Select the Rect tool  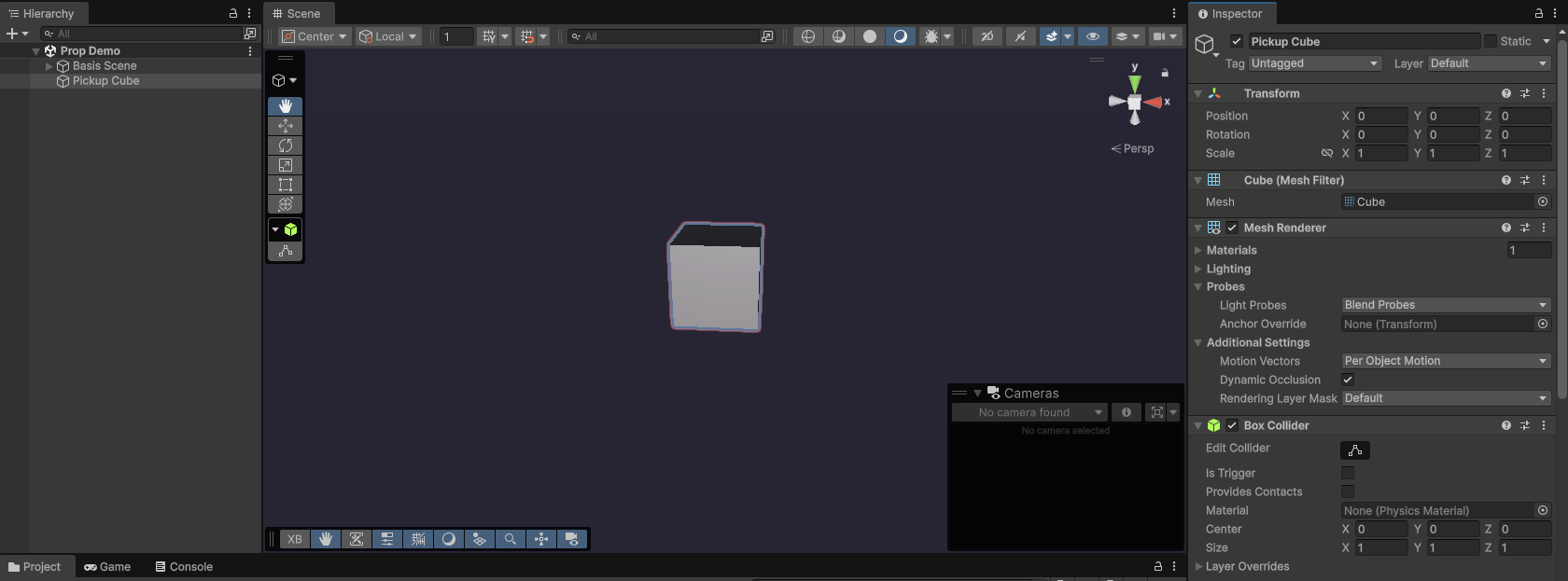point(286,185)
